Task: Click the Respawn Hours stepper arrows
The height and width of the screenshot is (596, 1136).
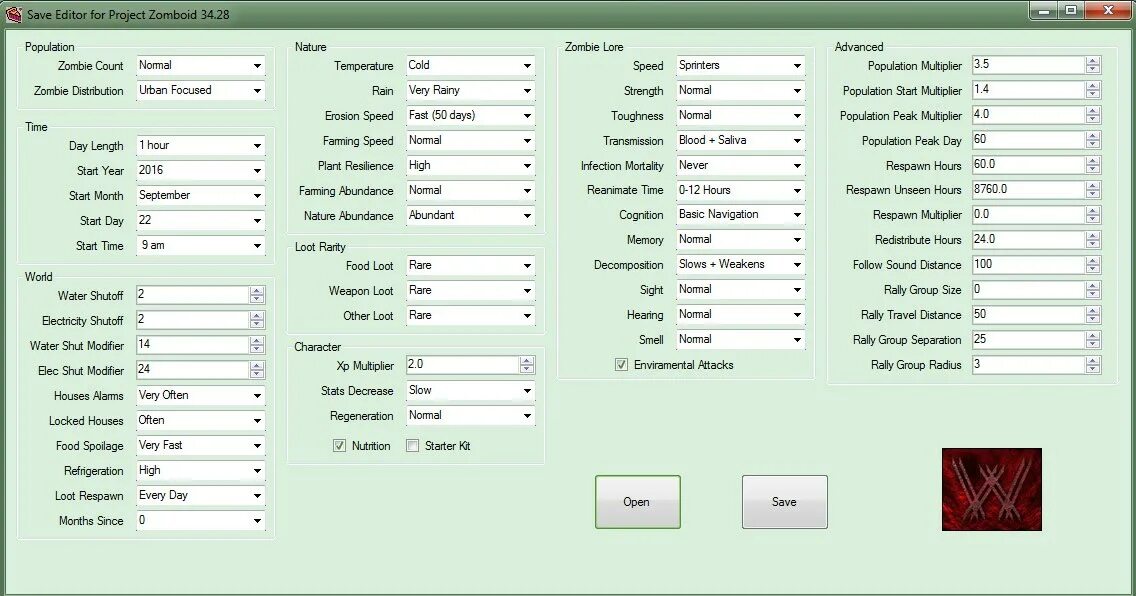Action: pos(1093,165)
